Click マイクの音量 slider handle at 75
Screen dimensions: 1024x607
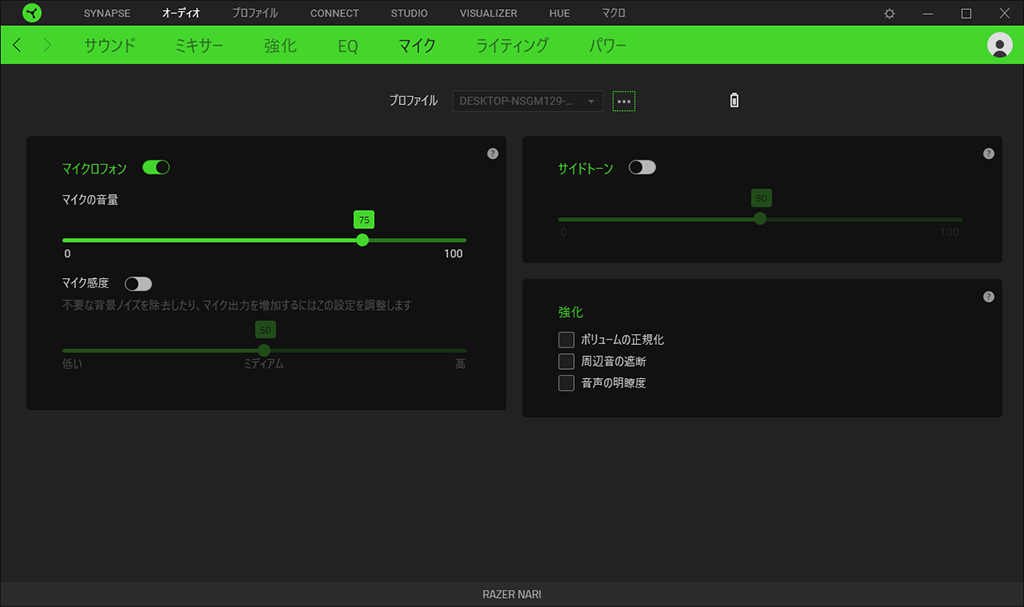click(x=362, y=240)
